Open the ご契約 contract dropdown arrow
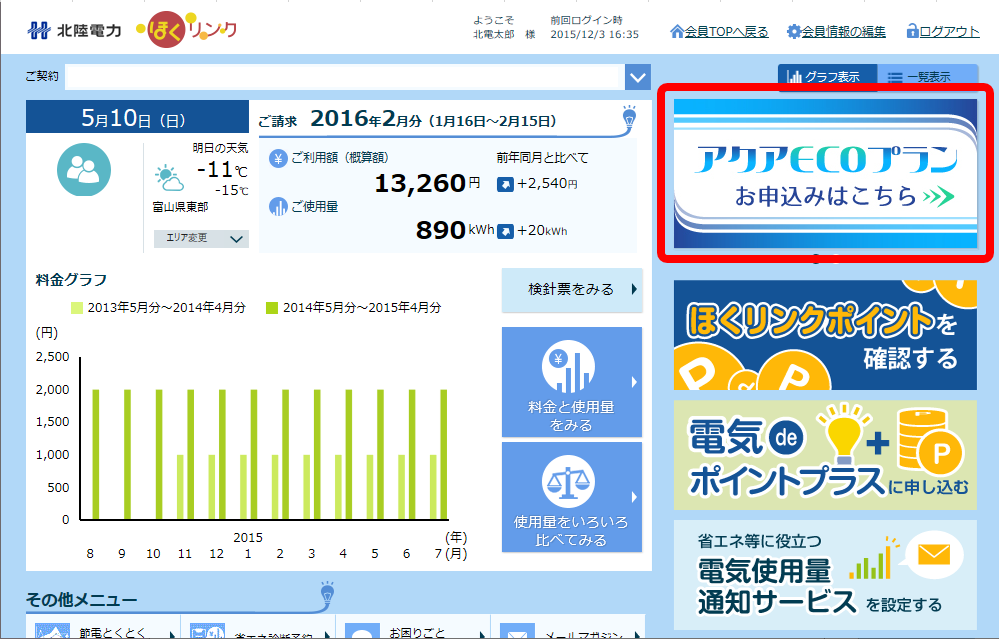999x639 pixels. tap(637, 78)
